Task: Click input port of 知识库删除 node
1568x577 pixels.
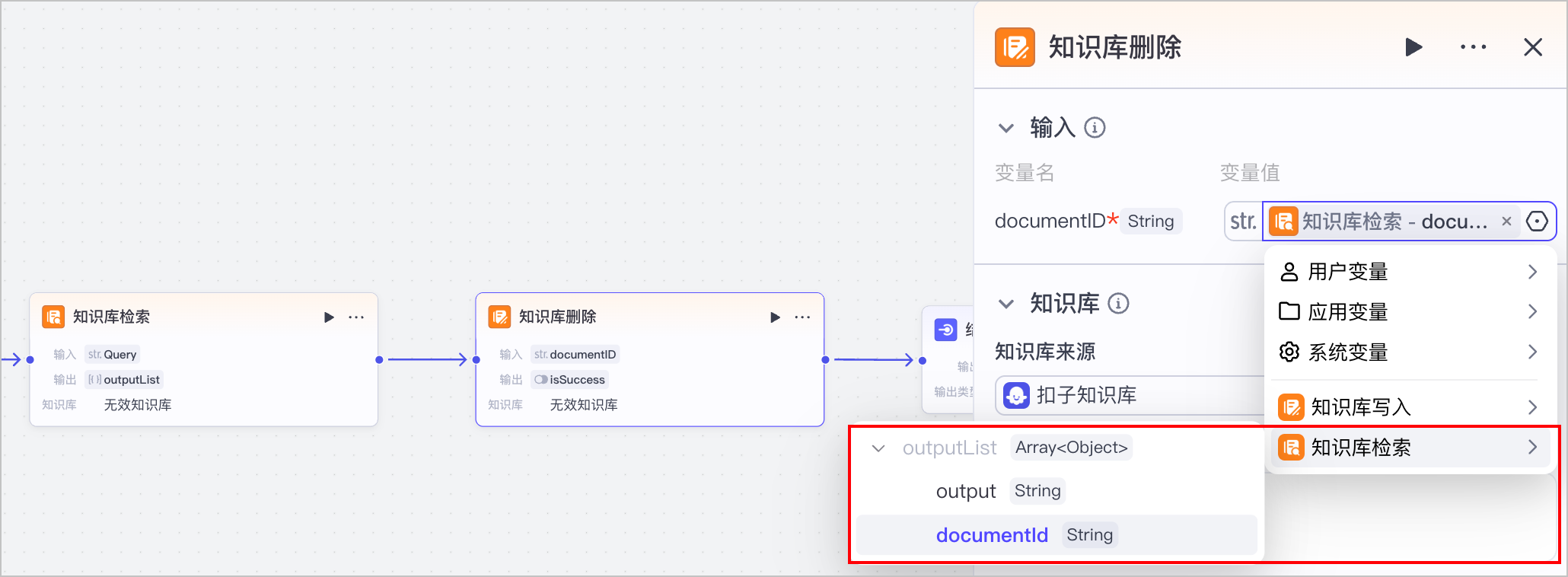Action: pos(476,360)
